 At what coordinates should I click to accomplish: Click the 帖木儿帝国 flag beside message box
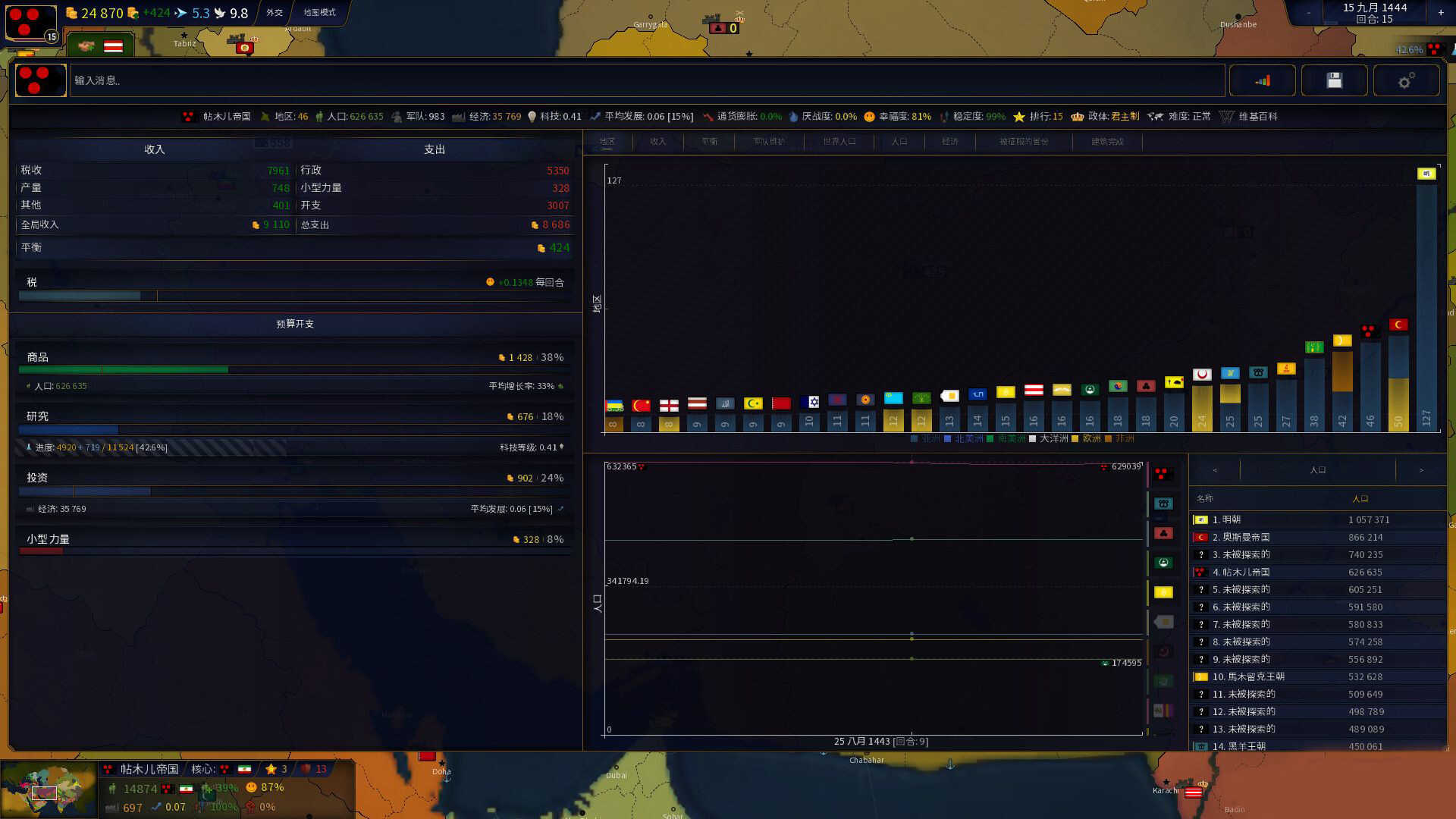(x=41, y=80)
